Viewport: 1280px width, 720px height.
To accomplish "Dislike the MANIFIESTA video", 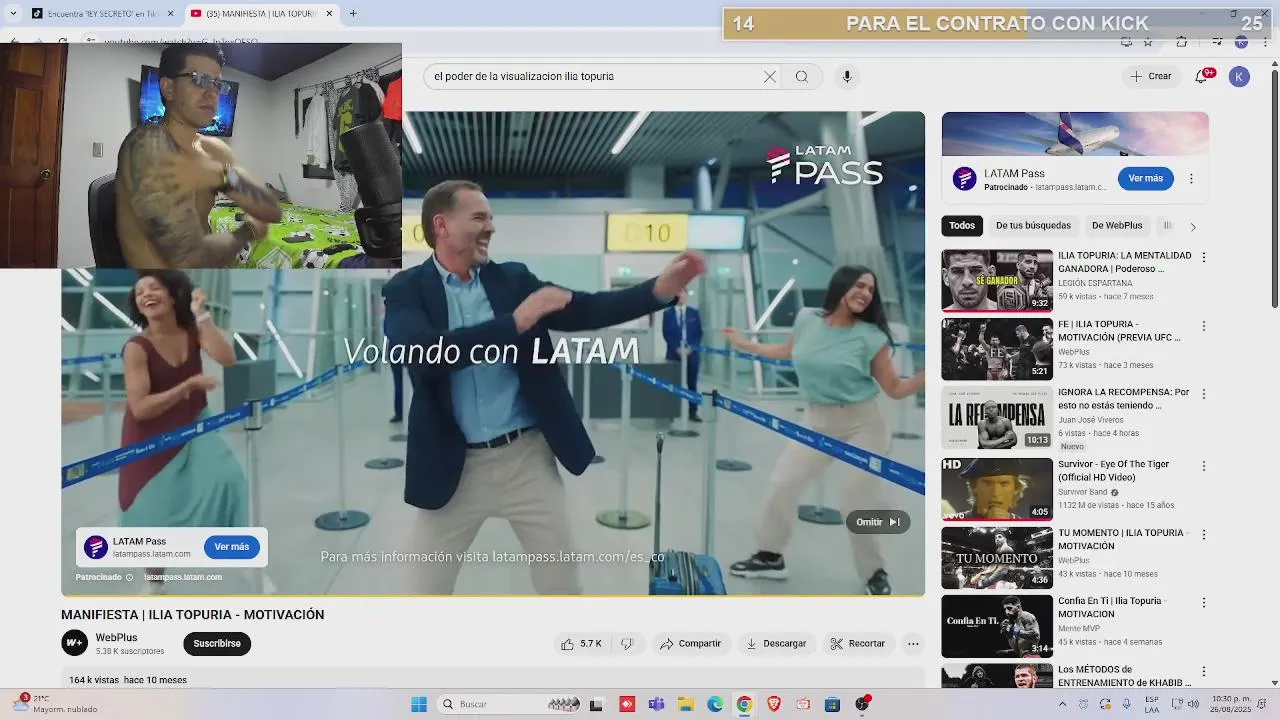I will click(x=627, y=644).
